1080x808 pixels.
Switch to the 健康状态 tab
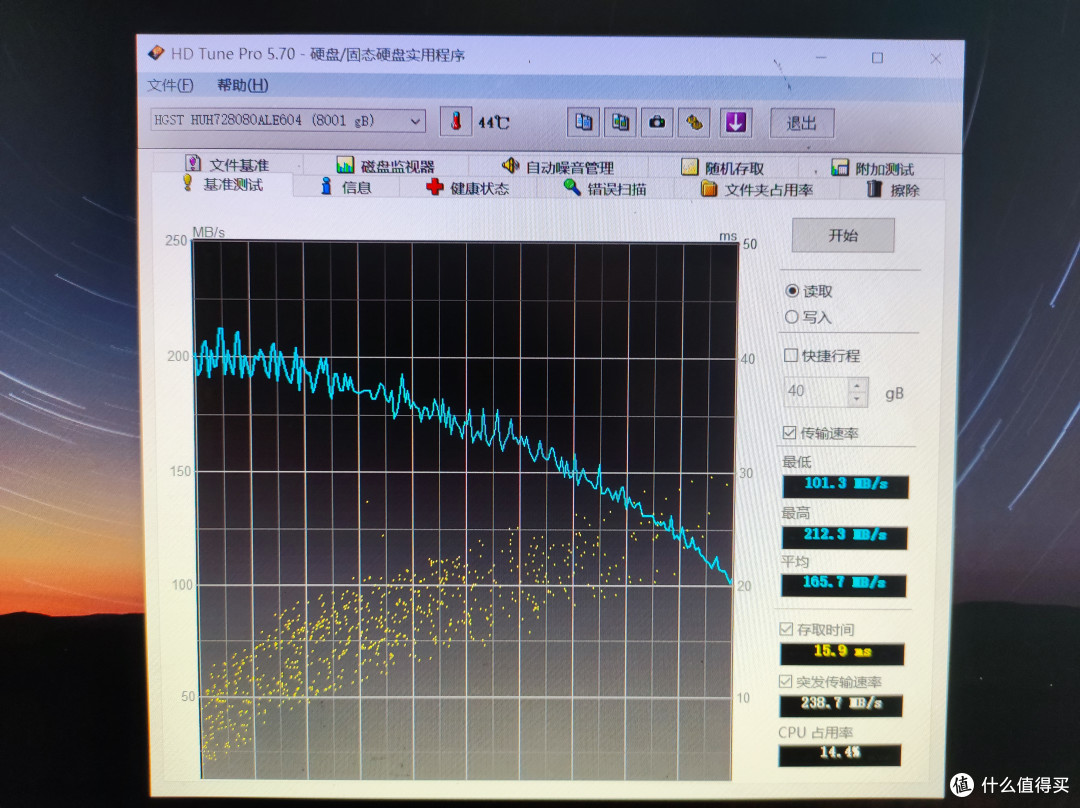coord(468,188)
